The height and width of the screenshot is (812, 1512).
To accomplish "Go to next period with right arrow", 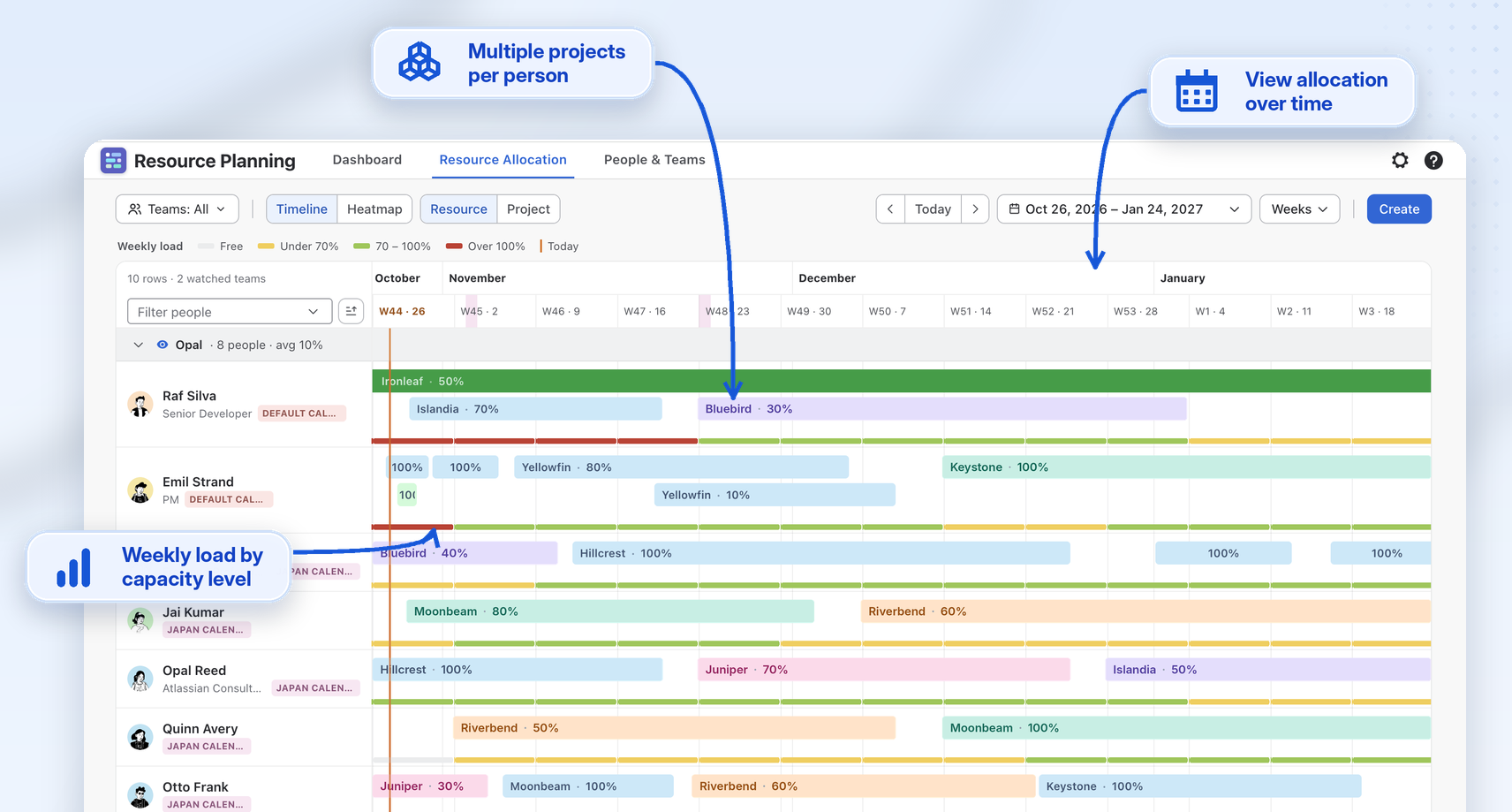I will click(975, 209).
